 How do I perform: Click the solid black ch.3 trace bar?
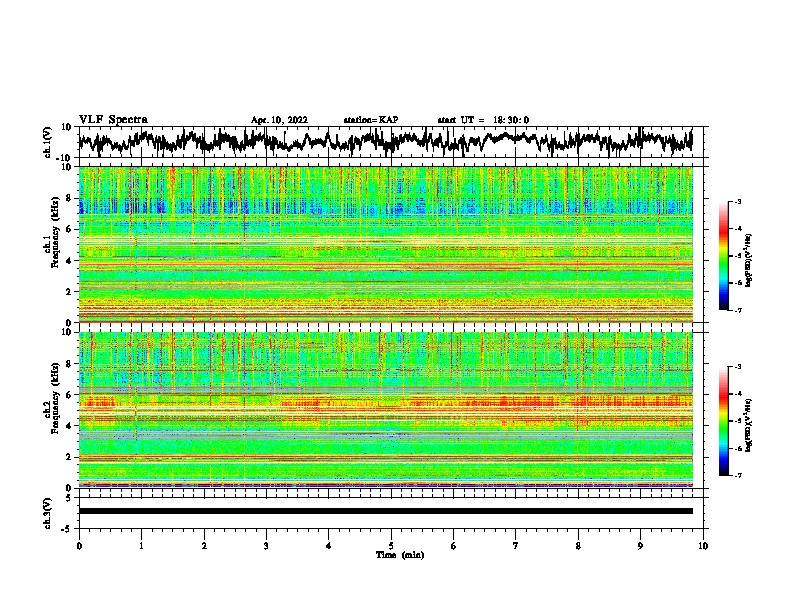pyautogui.click(x=385, y=511)
